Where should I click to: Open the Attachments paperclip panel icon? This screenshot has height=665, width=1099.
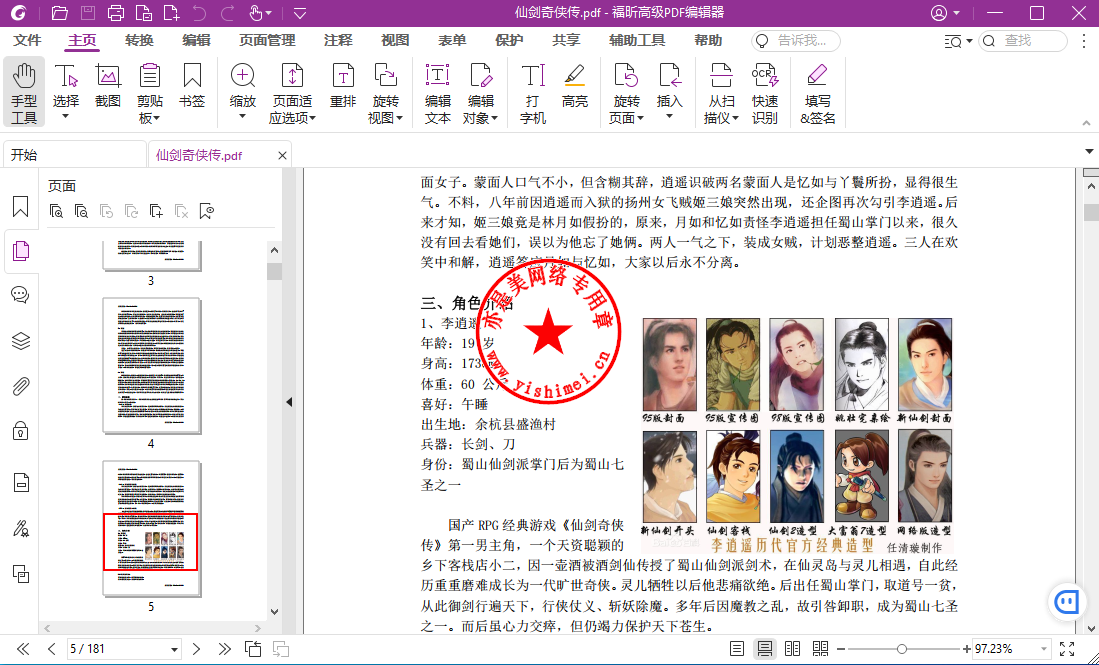(20, 386)
